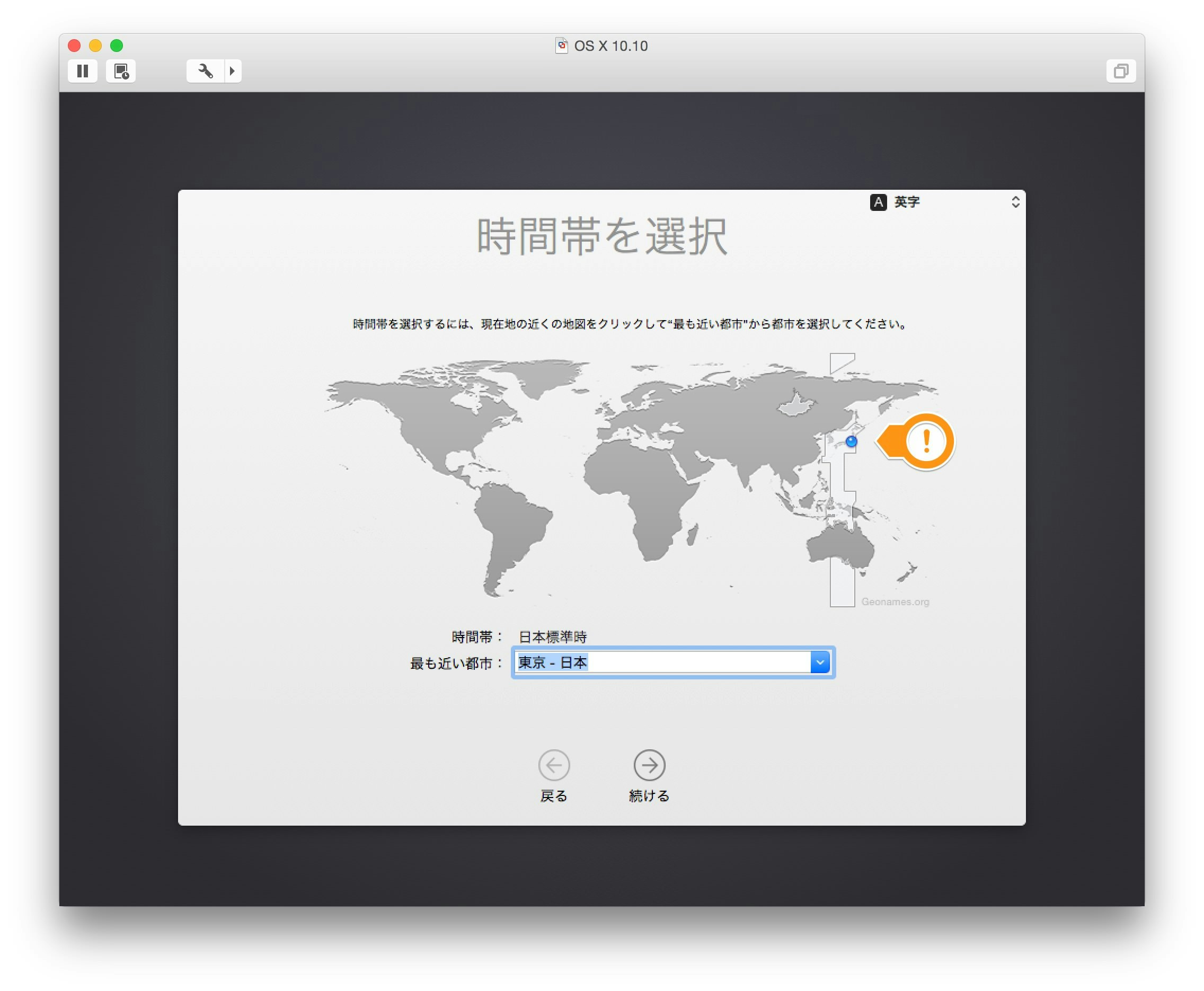Open the closest city dropdown arrow
1204x991 pixels.
(820, 662)
